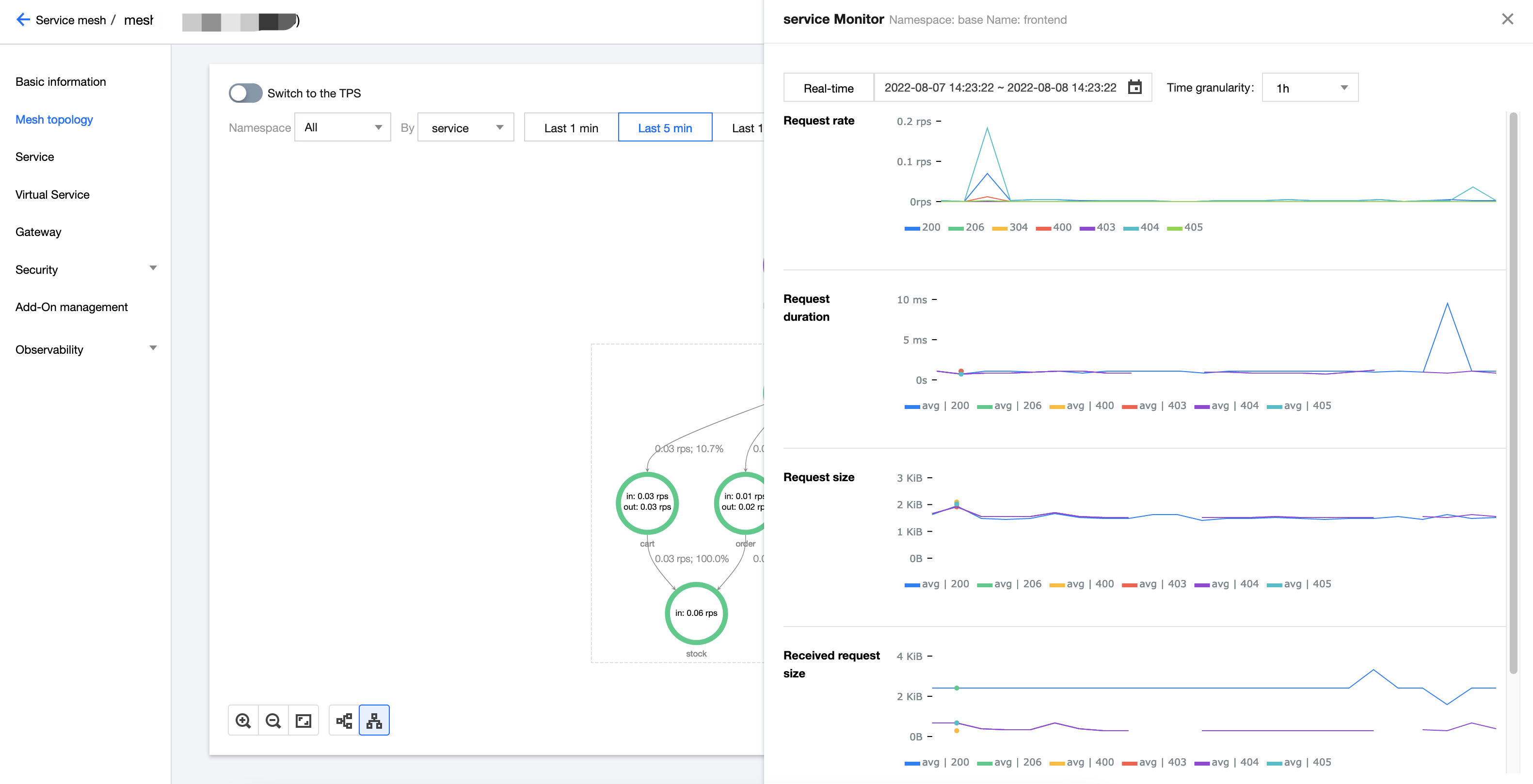The width and height of the screenshot is (1533, 784).
Task: Open the Time granularity 1h dropdown
Action: [1310, 88]
